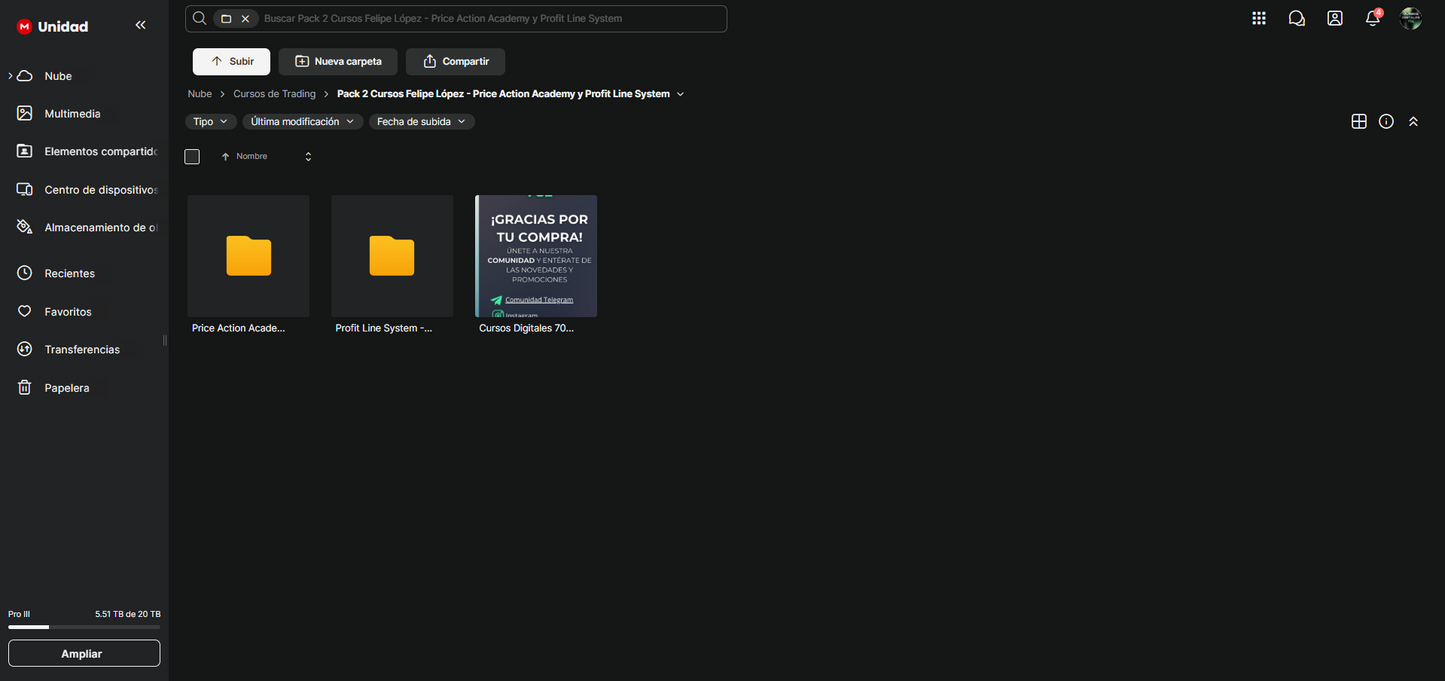Click the user avatar profile picture
Viewport: 1445px width, 681px height.
1410,18
